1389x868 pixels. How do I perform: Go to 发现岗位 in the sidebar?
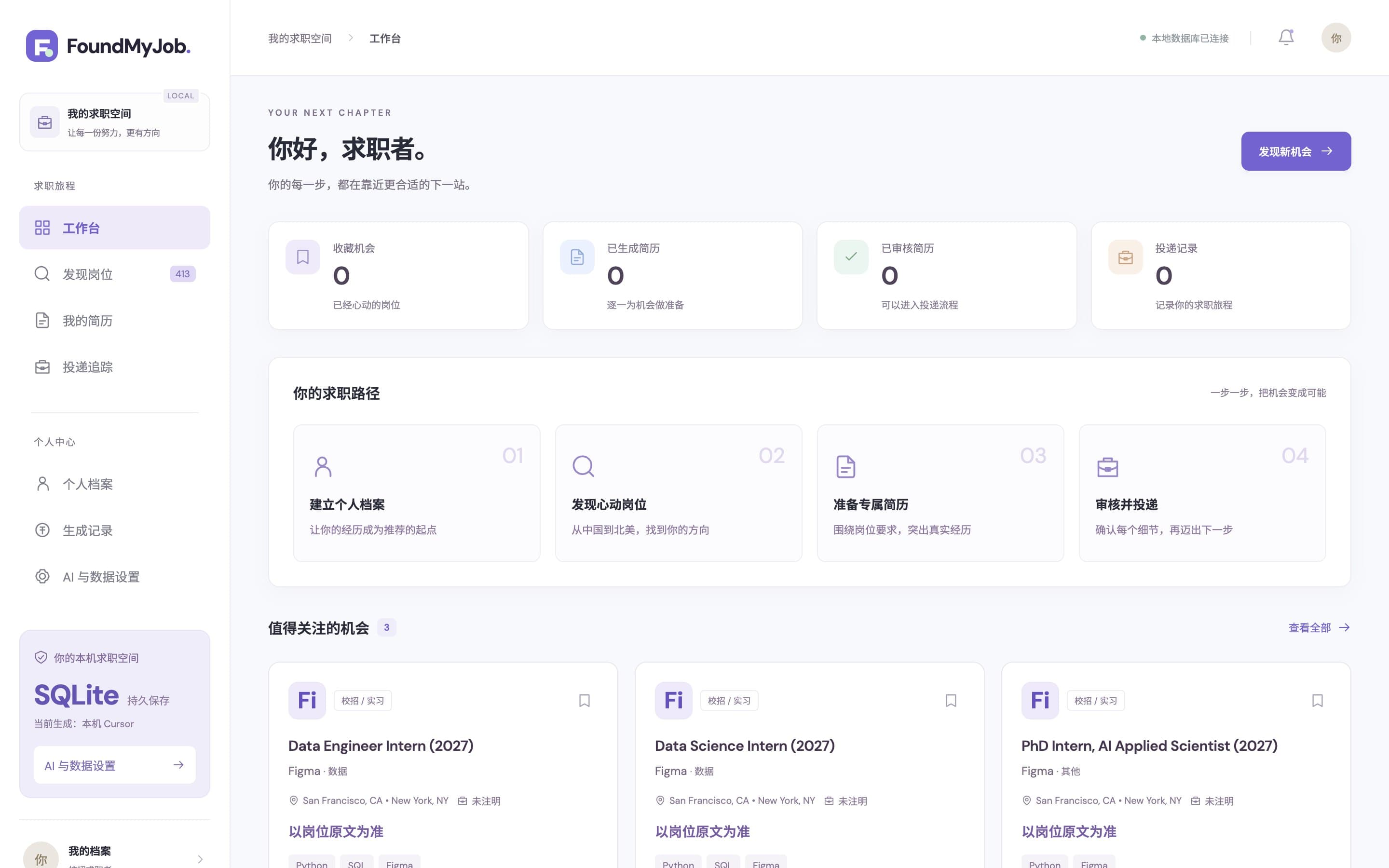115,274
